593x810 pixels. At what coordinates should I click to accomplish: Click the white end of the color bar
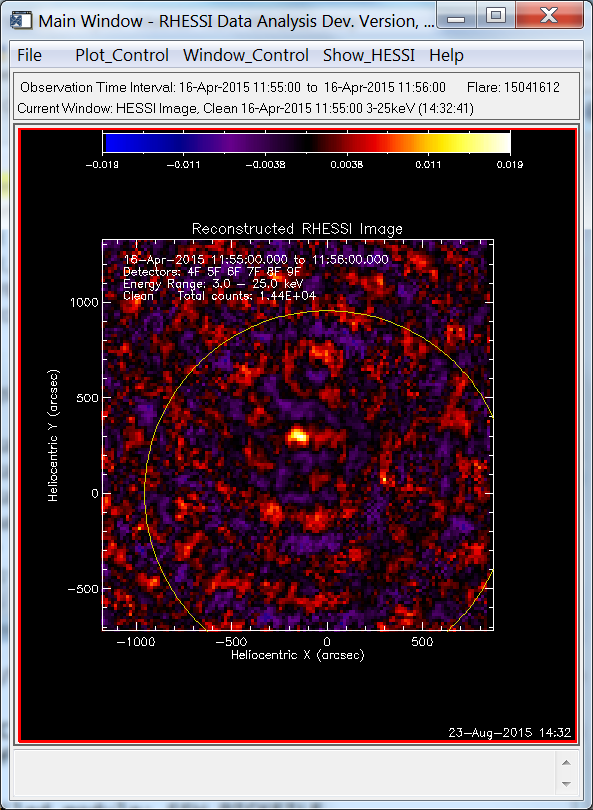[500, 142]
